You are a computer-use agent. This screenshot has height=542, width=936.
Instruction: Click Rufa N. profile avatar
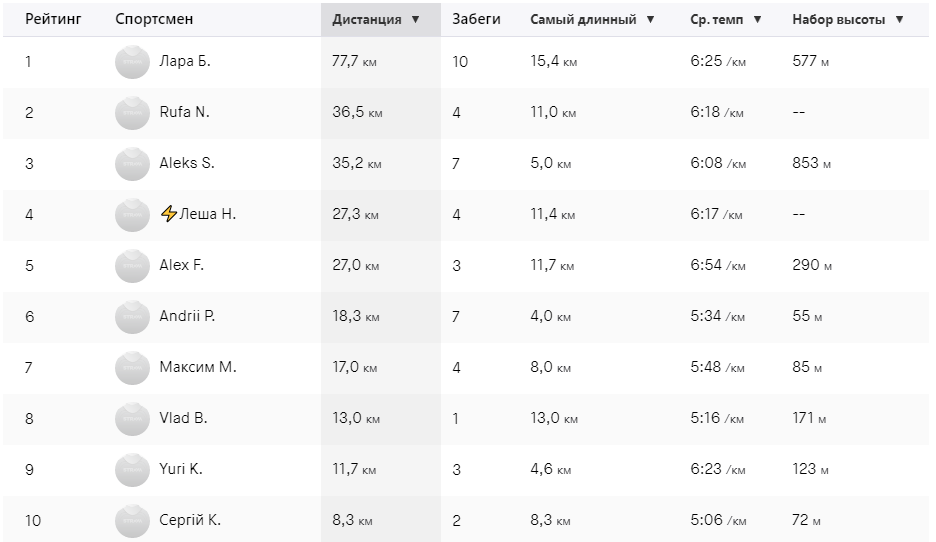point(132,112)
